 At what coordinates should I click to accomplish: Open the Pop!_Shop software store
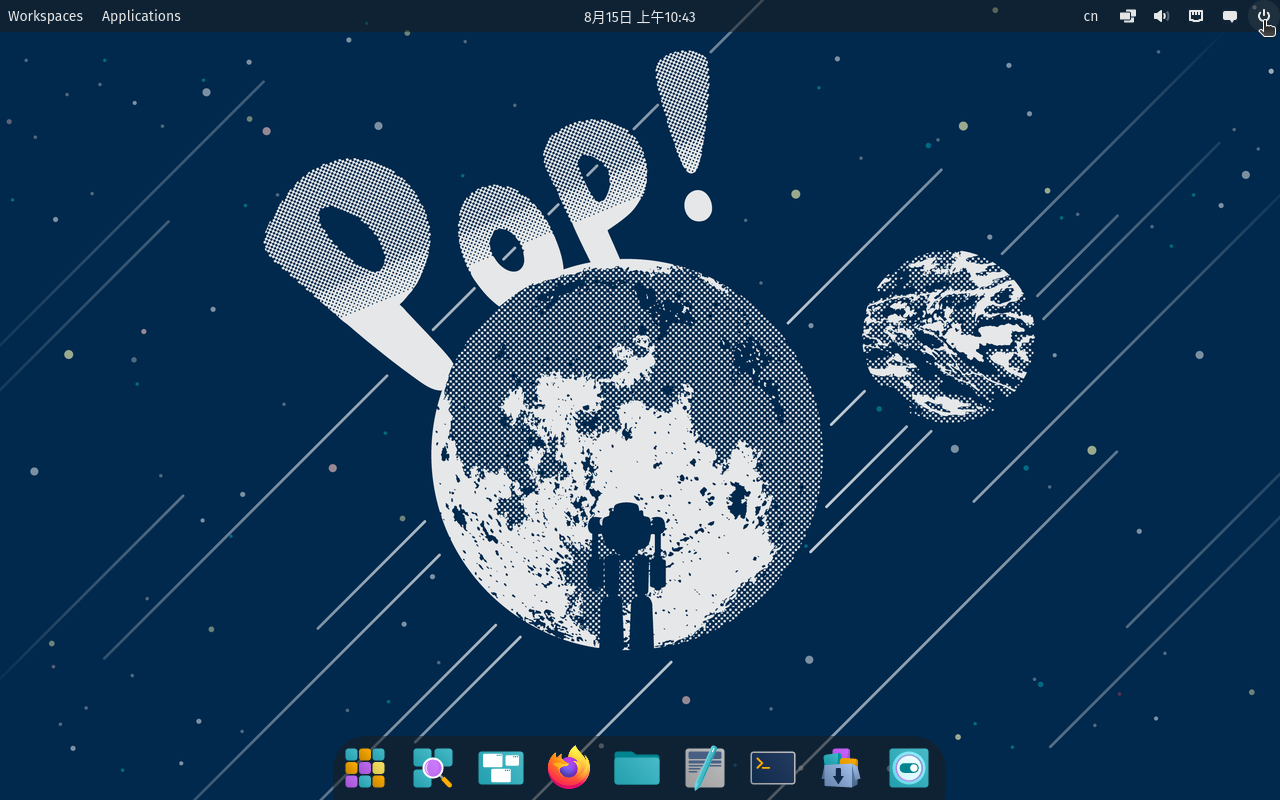(840, 767)
